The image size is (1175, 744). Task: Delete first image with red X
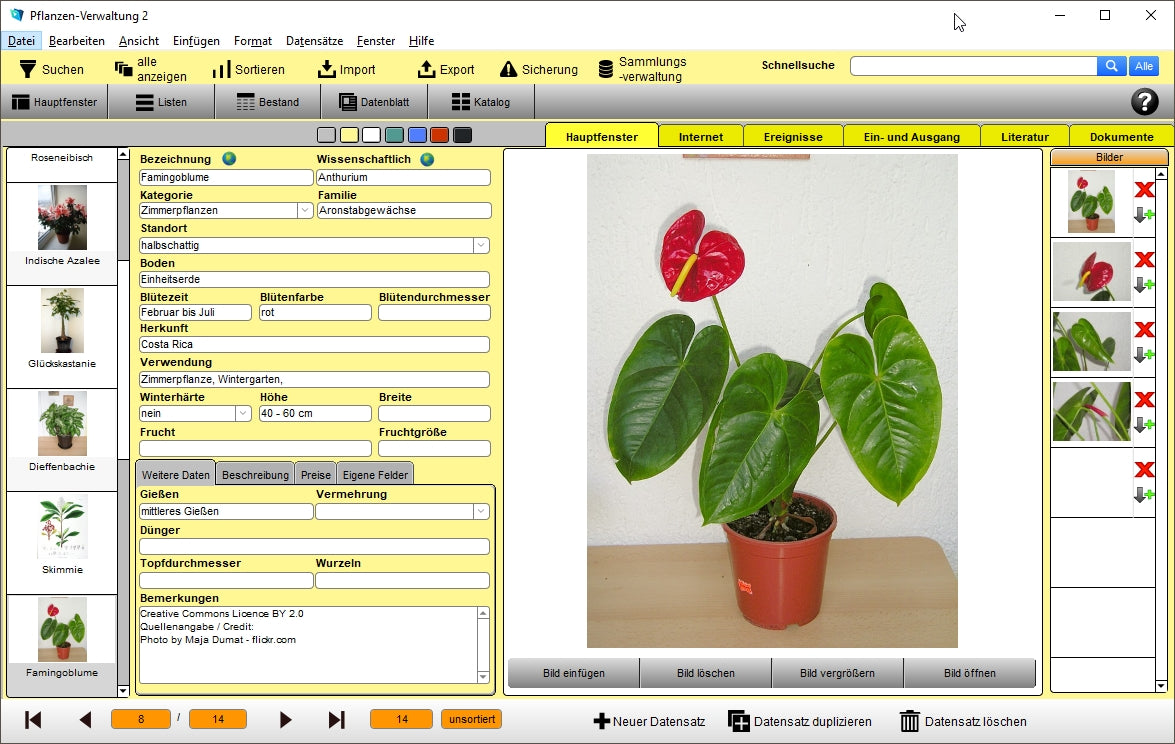point(1144,190)
